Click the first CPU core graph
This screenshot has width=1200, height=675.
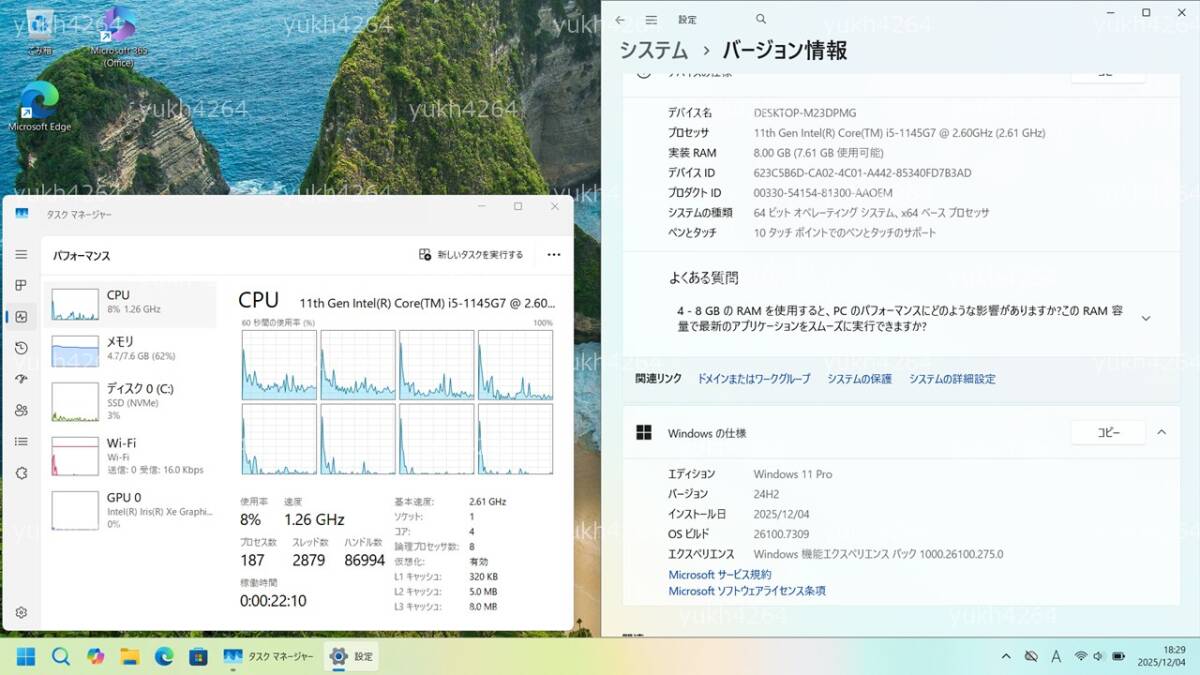pyautogui.click(x=279, y=365)
